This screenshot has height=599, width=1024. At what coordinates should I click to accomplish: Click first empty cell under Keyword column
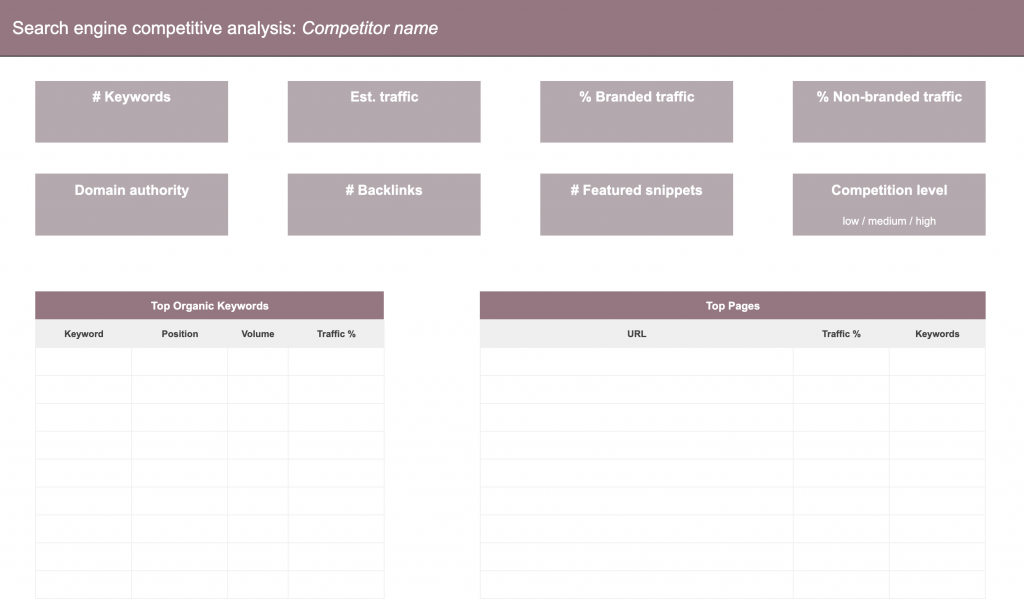(84, 362)
